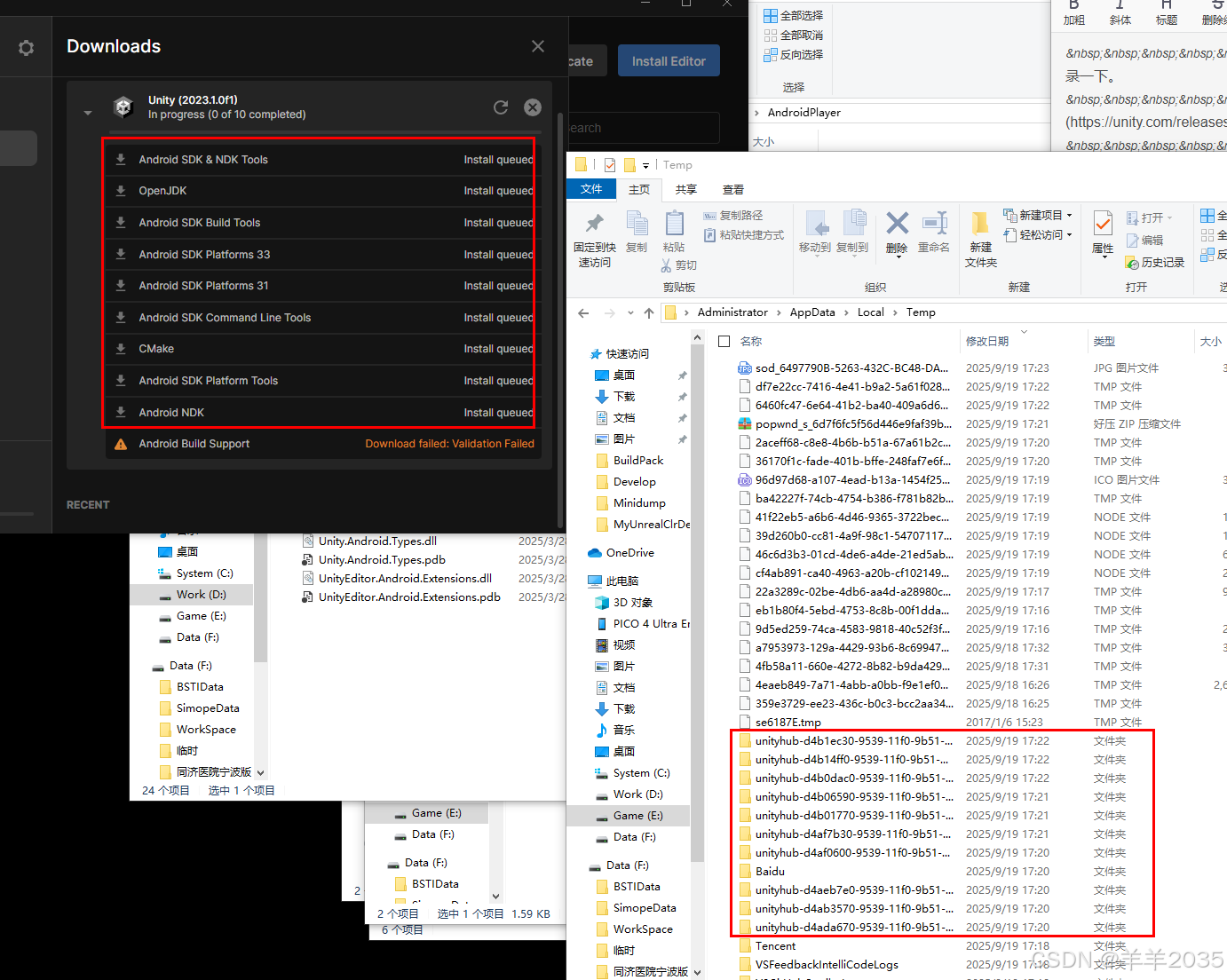Screen dimensions: 1227x980
Task: Select the Baidu folder
Action: 770,872
